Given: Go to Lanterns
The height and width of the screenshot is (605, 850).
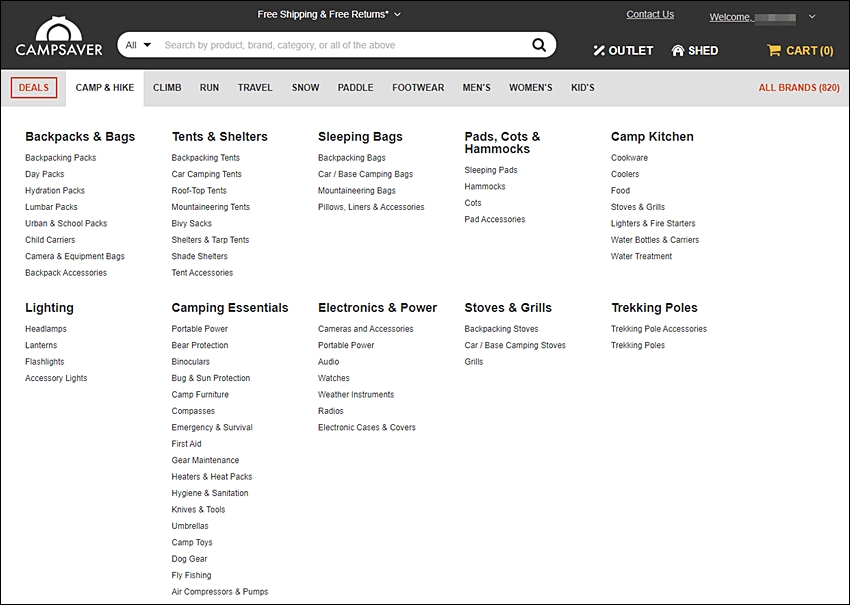Looking at the screenshot, I should tap(41, 345).
